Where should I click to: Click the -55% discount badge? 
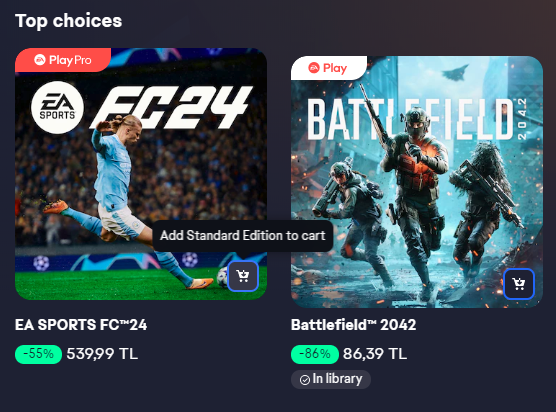pos(38,354)
